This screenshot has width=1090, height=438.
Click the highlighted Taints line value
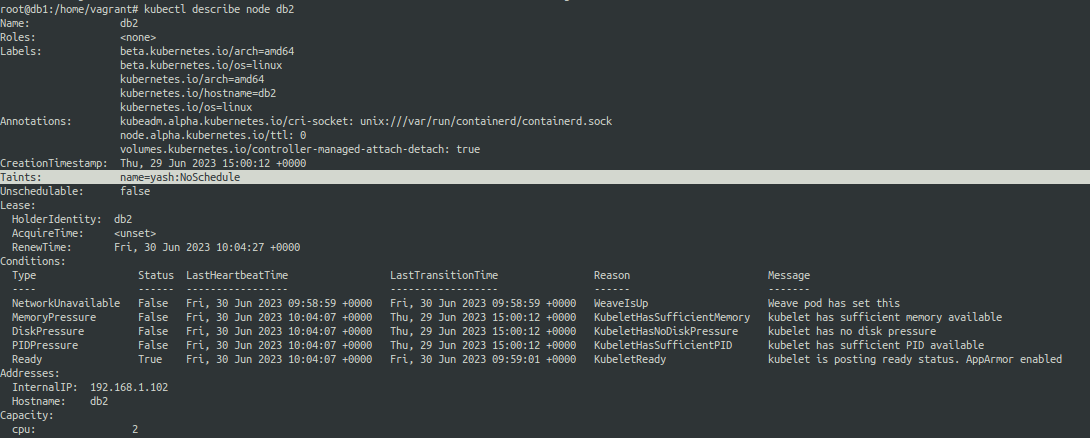(x=180, y=177)
